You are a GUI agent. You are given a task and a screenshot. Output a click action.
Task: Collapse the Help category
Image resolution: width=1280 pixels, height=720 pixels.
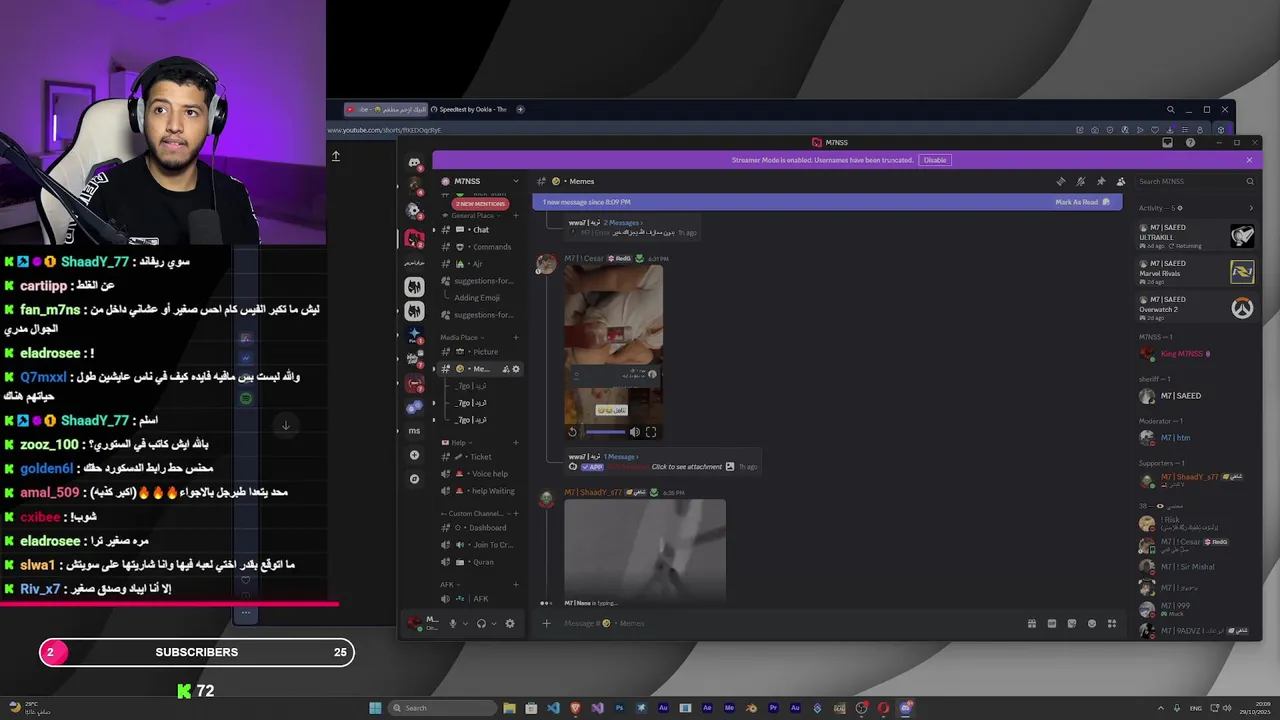coord(455,442)
